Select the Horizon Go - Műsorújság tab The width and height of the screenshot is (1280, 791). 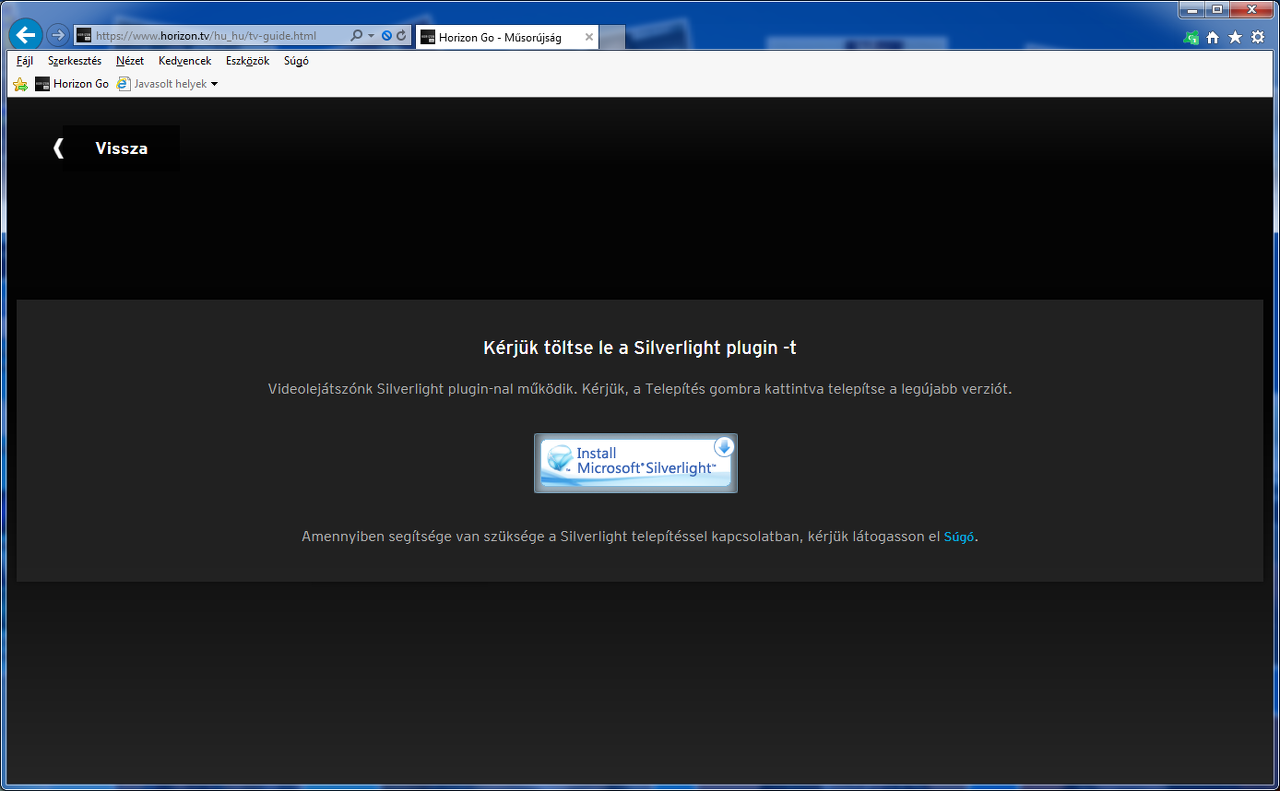[x=506, y=37]
